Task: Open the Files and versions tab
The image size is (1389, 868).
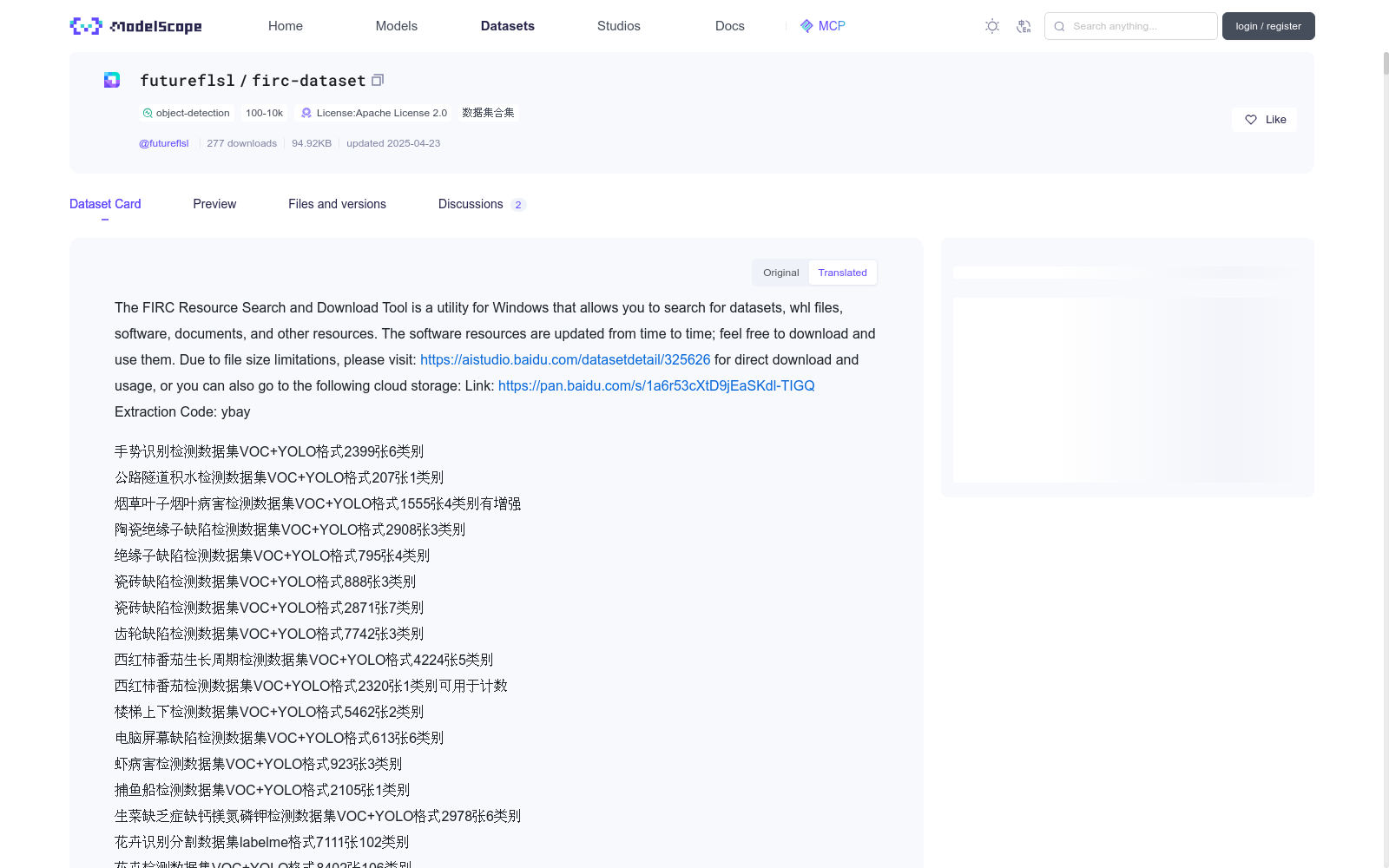Action: point(337,204)
